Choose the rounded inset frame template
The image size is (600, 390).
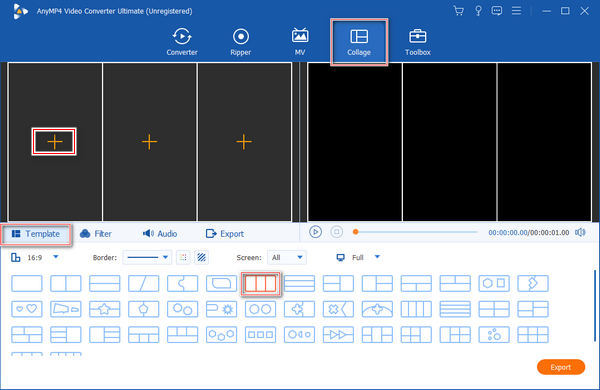click(x=222, y=284)
